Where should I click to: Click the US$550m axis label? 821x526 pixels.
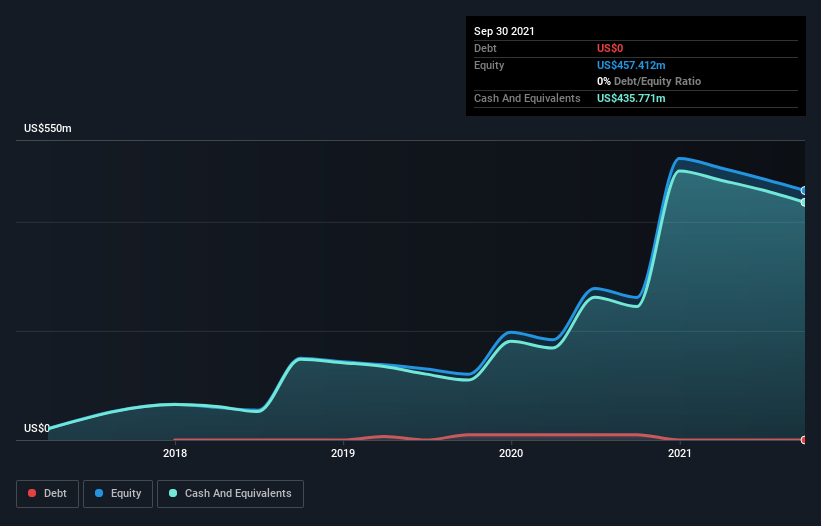pos(48,128)
